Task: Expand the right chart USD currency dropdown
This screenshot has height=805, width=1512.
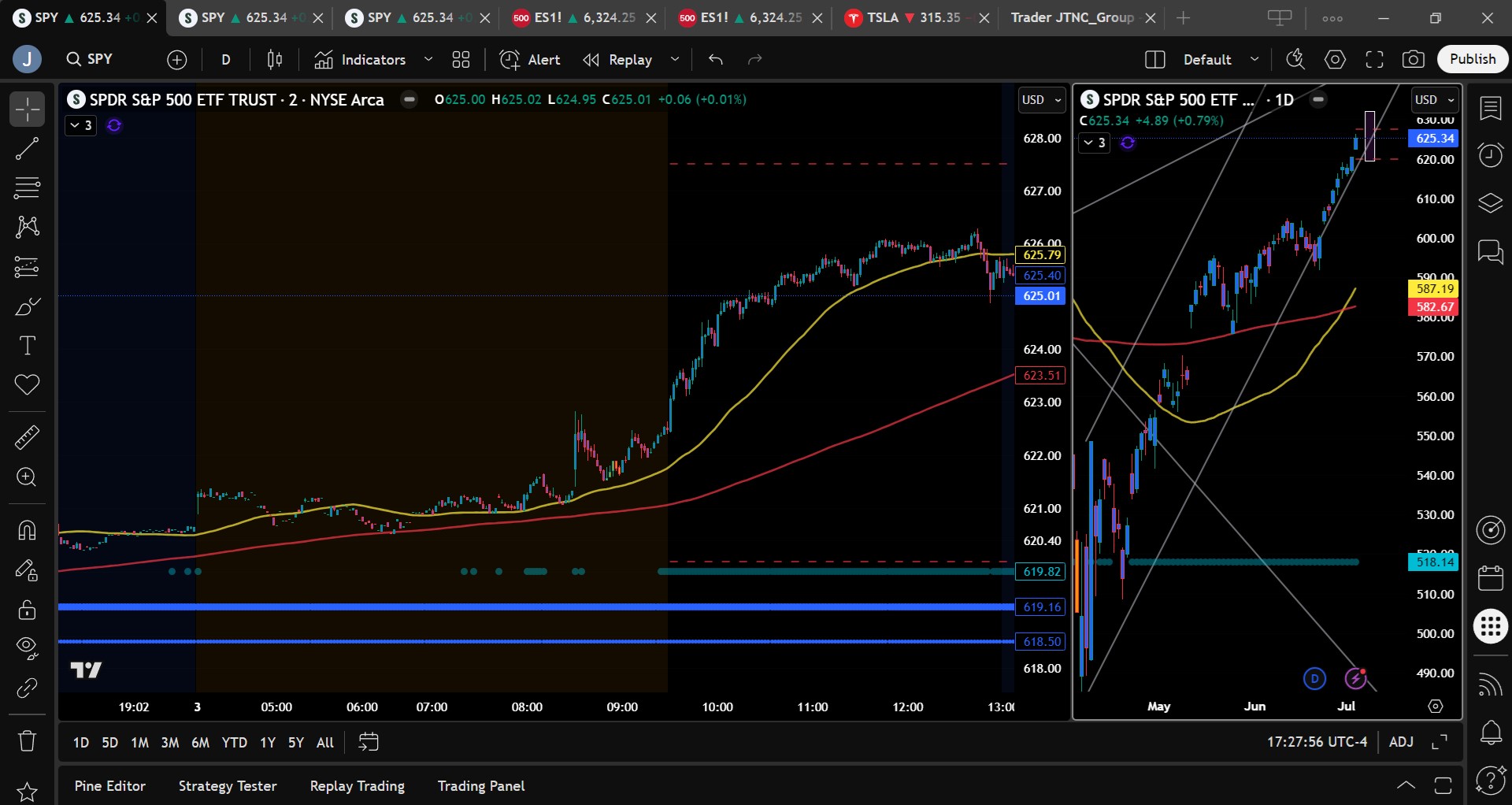Action: tap(1435, 100)
